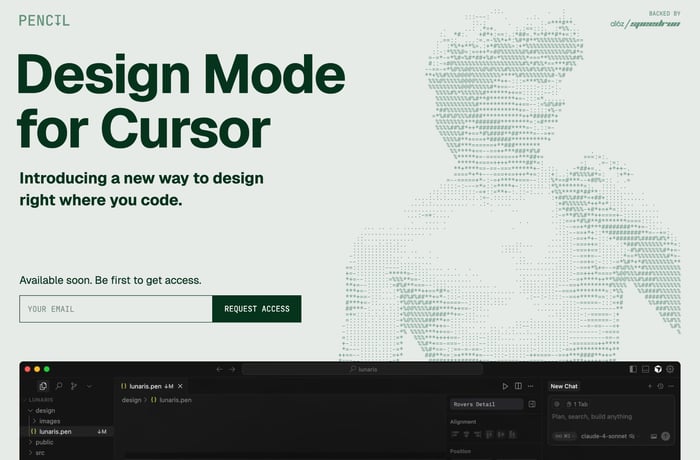Align horizontal centers using second alignment icon

point(467,434)
